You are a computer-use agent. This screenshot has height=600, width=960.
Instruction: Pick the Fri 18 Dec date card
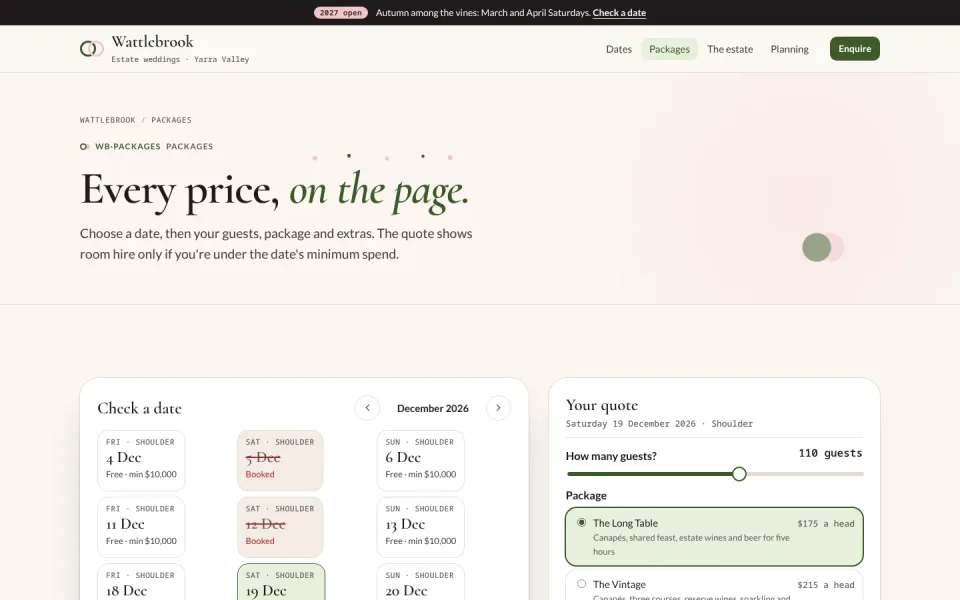tap(141, 582)
